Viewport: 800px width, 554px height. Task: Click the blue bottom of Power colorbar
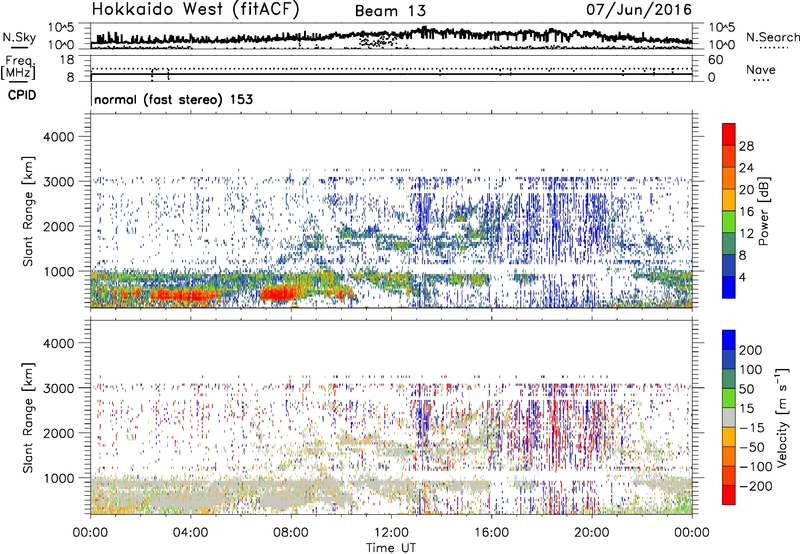pos(729,287)
